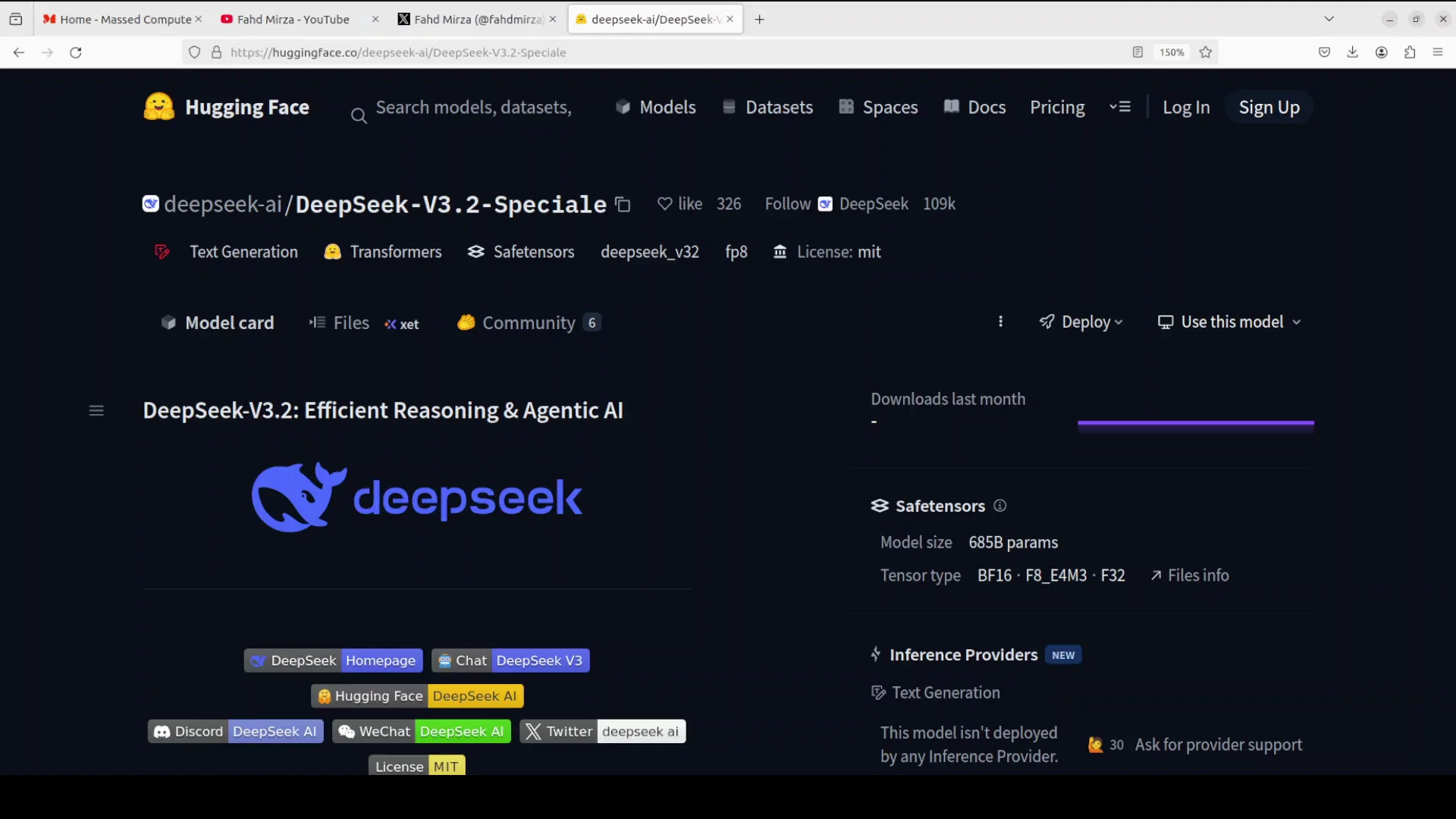Screen dimensions: 1456x819
Task: Click the Hugging Face logo
Action: point(158,107)
